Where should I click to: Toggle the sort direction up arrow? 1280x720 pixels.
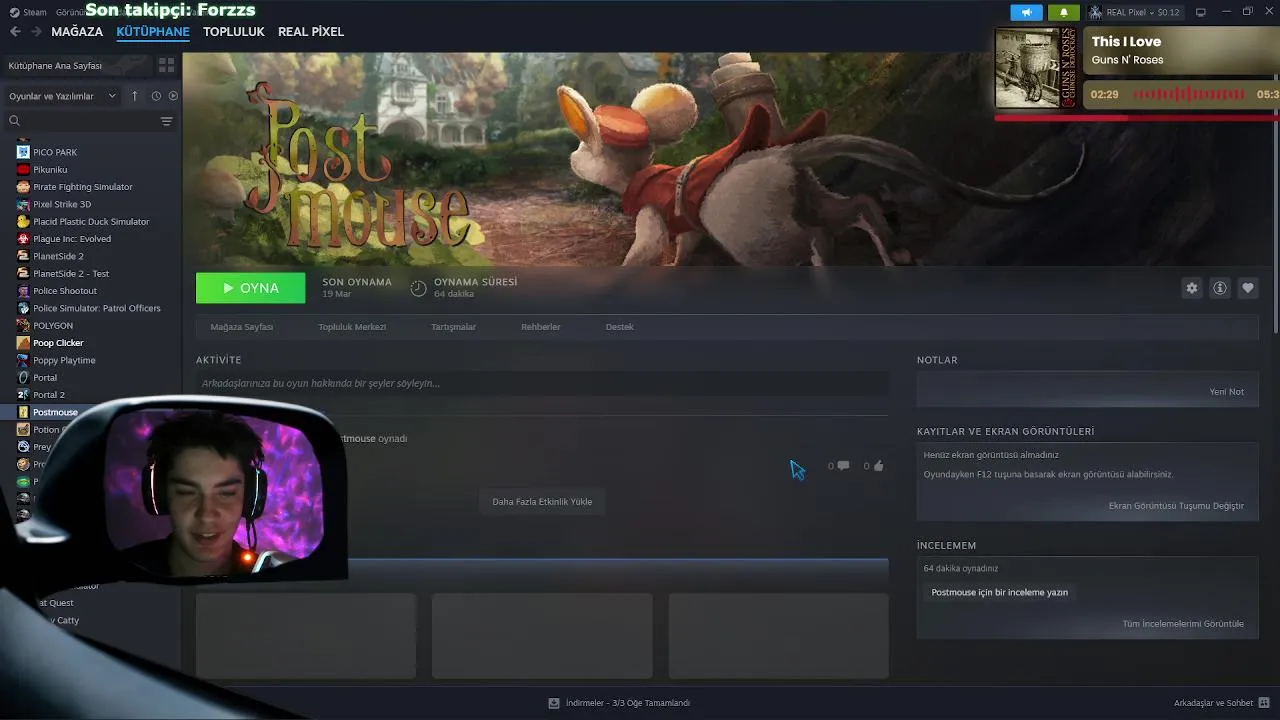pos(135,96)
